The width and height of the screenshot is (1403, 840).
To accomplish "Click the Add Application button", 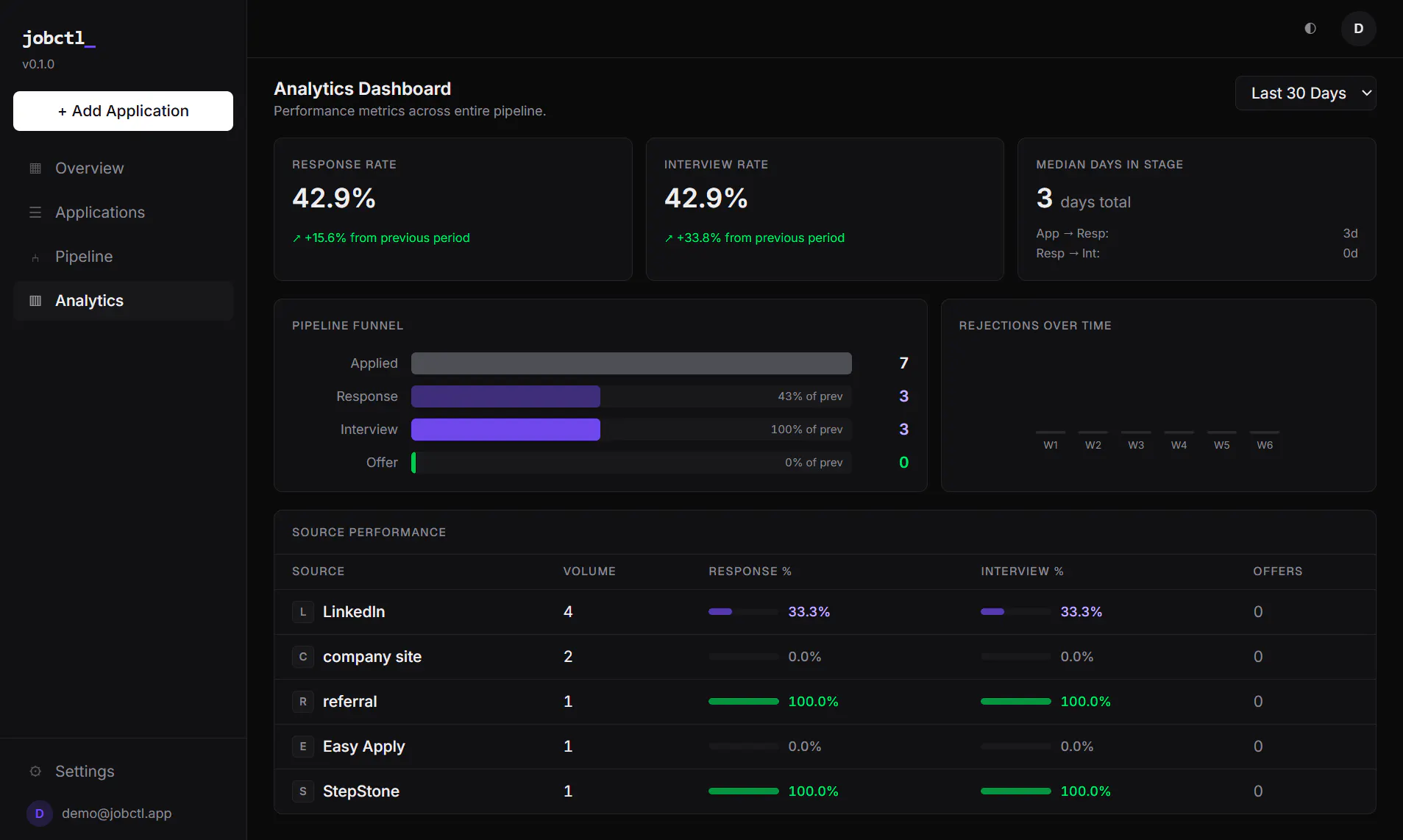I will pos(124,111).
